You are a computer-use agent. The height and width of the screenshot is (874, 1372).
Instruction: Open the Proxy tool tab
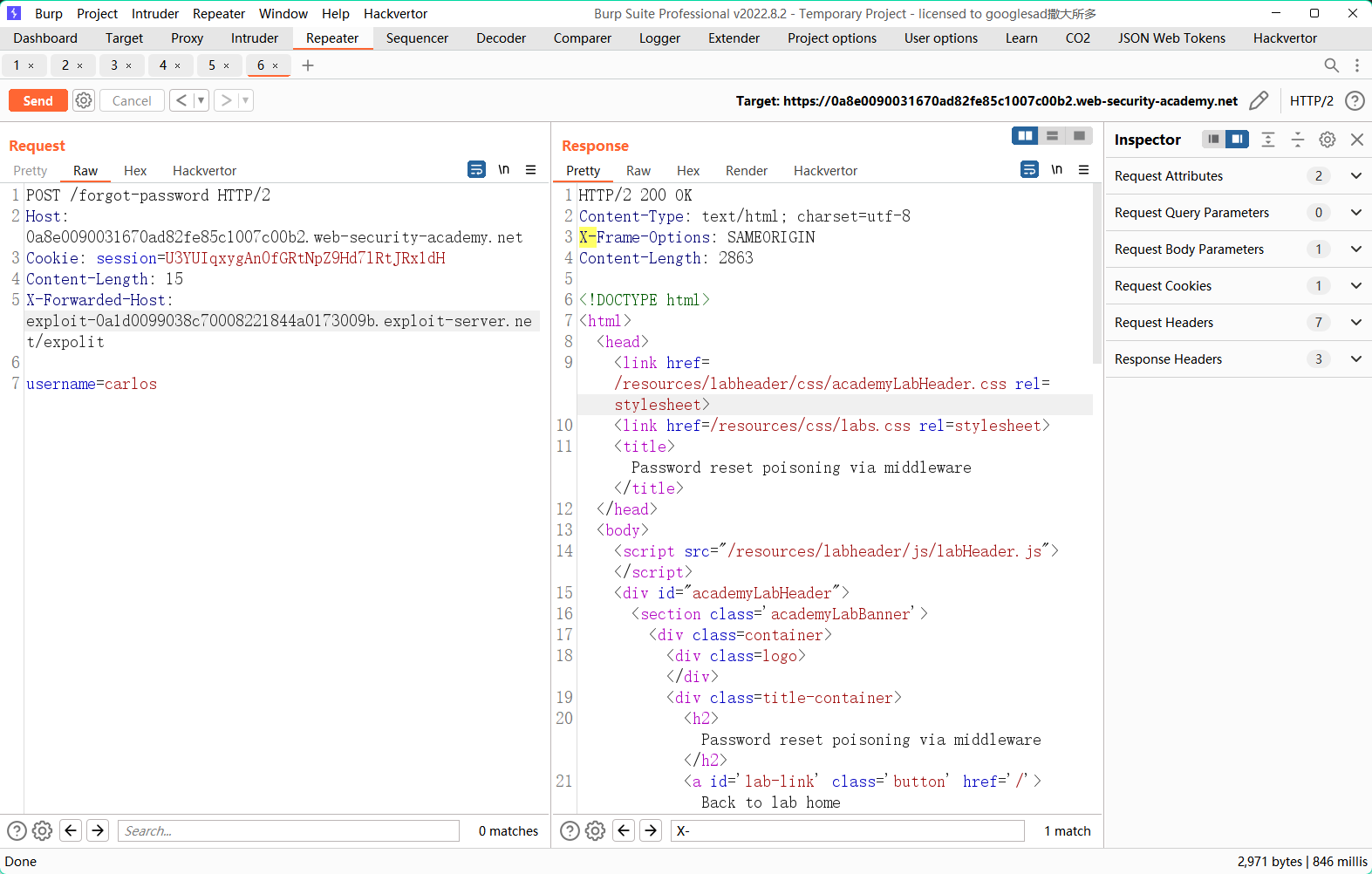[187, 38]
